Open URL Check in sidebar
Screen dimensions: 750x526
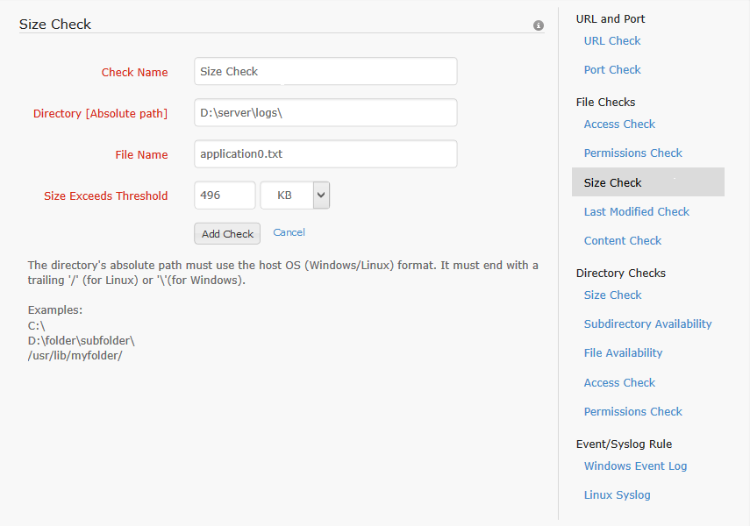tap(612, 41)
